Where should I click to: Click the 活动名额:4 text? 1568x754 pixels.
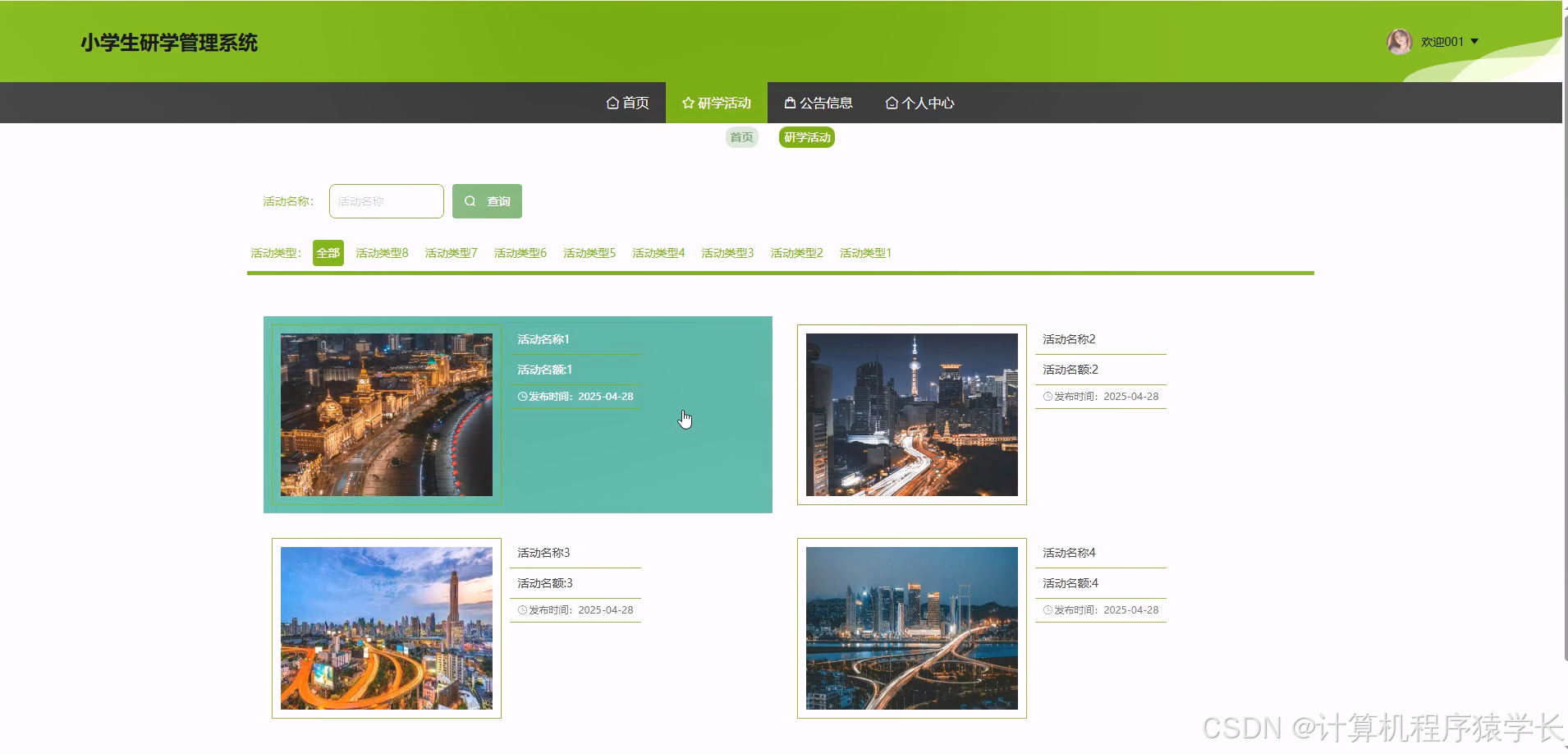1071,583
